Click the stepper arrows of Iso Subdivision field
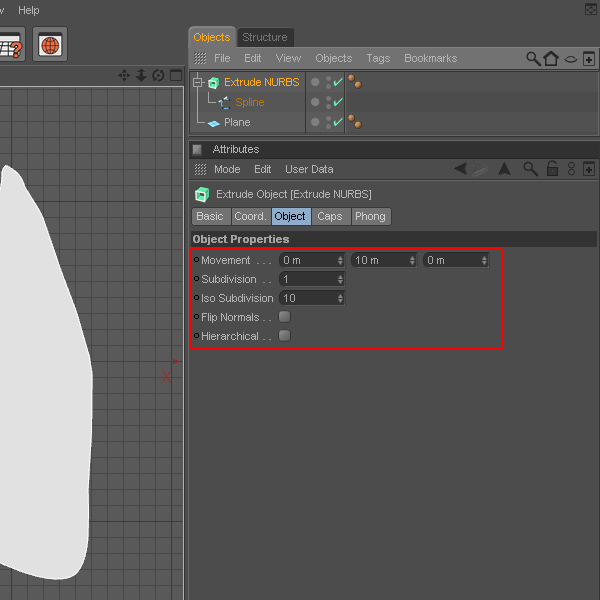Screen dimensions: 600x600 point(340,298)
